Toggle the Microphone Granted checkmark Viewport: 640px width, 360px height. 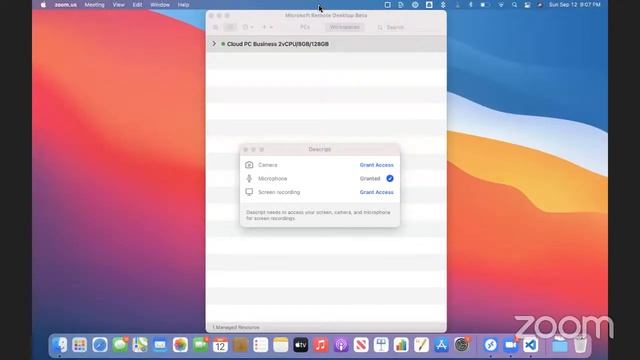pyautogui.click(x=390, y=178)
